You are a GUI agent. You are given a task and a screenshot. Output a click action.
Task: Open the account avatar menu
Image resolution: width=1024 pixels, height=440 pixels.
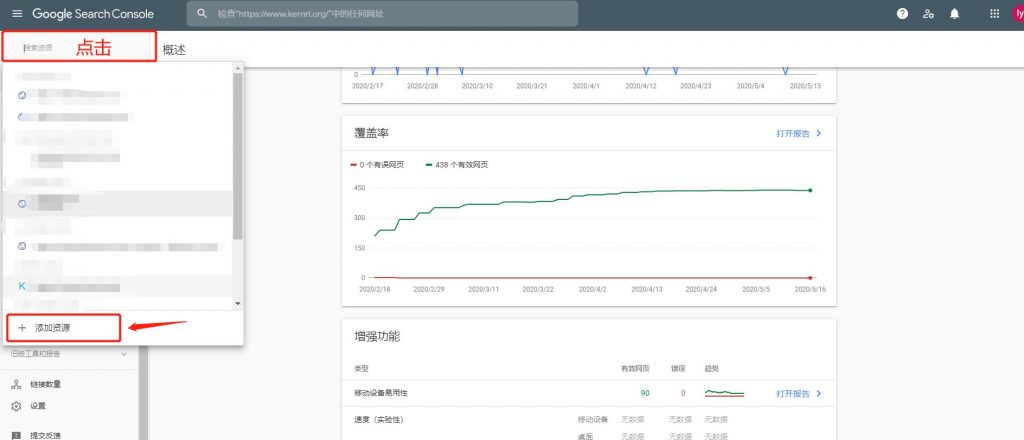[1018, 14]
